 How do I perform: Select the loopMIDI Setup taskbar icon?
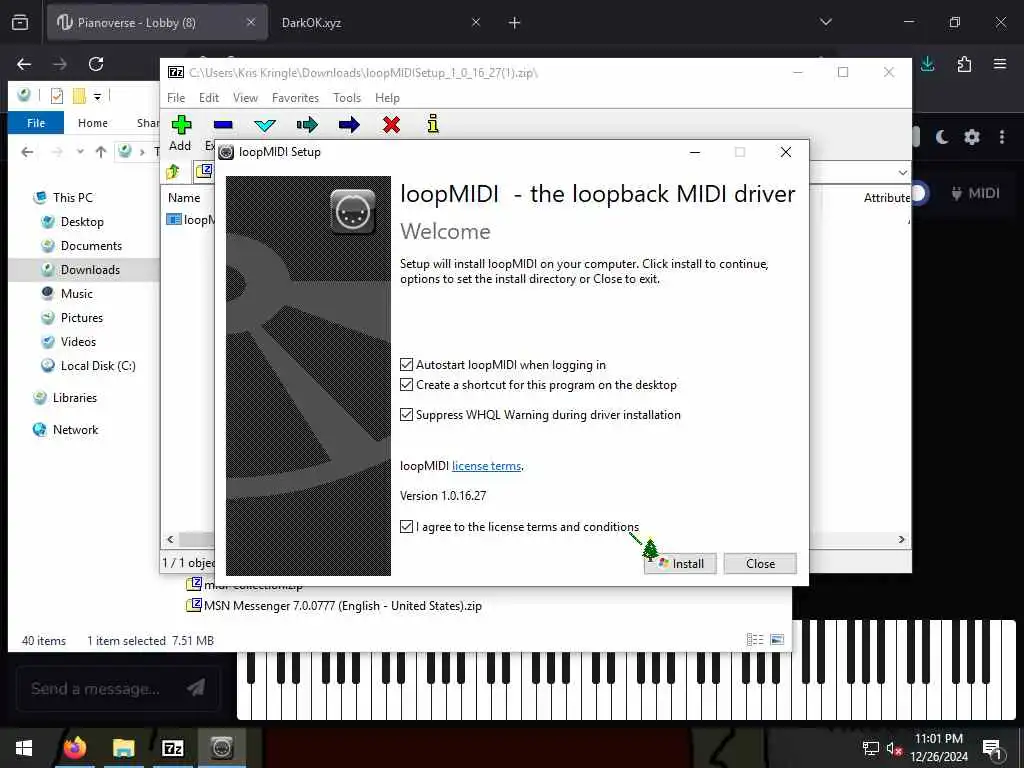pos(222,748)
